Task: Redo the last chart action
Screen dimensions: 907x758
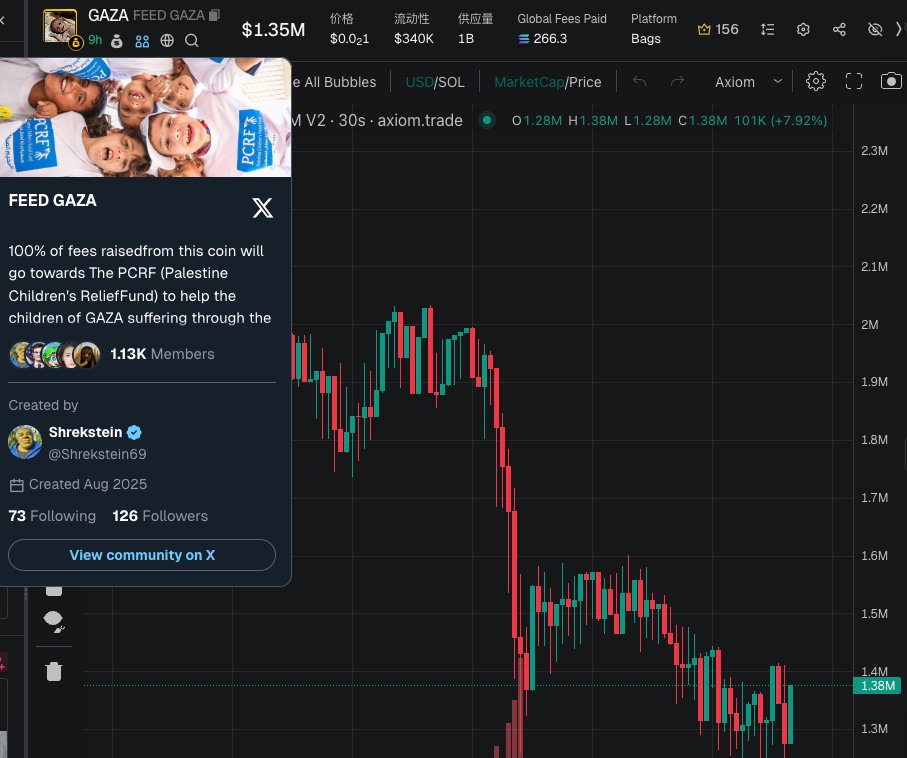Action: click(x=677, y=82)
